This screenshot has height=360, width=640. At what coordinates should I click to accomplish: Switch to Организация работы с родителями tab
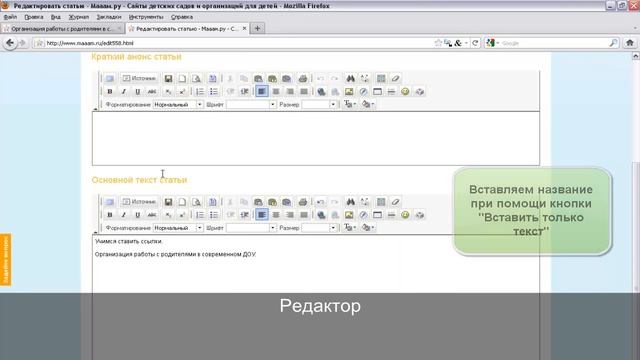coord(62,29)
